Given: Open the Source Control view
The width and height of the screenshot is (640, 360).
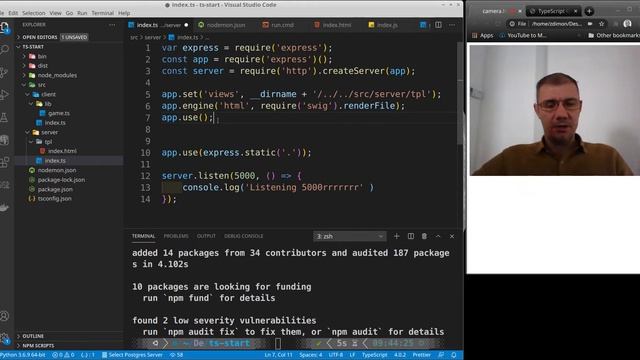Looking at the screenshot, I should (x=4, y=72).
